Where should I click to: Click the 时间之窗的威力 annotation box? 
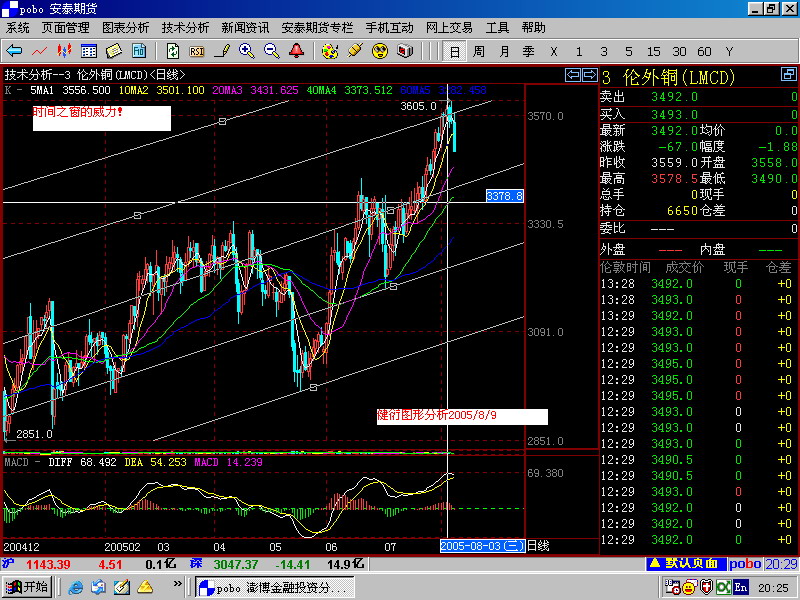102,118
